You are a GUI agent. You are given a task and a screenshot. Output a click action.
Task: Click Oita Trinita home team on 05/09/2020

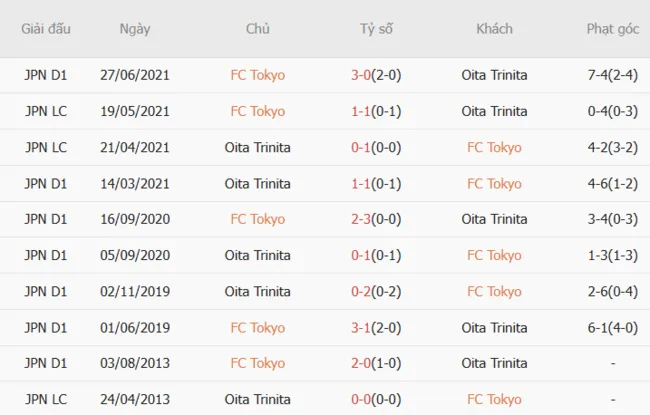[257, 255]
